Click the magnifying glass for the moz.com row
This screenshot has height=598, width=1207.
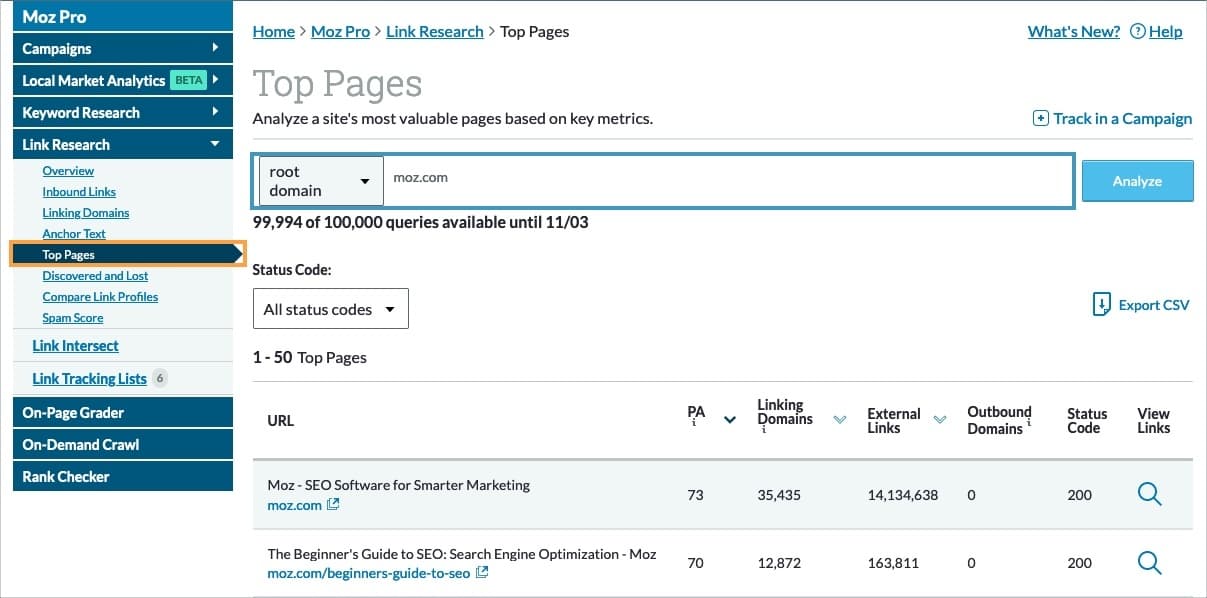click(1149, 494)
